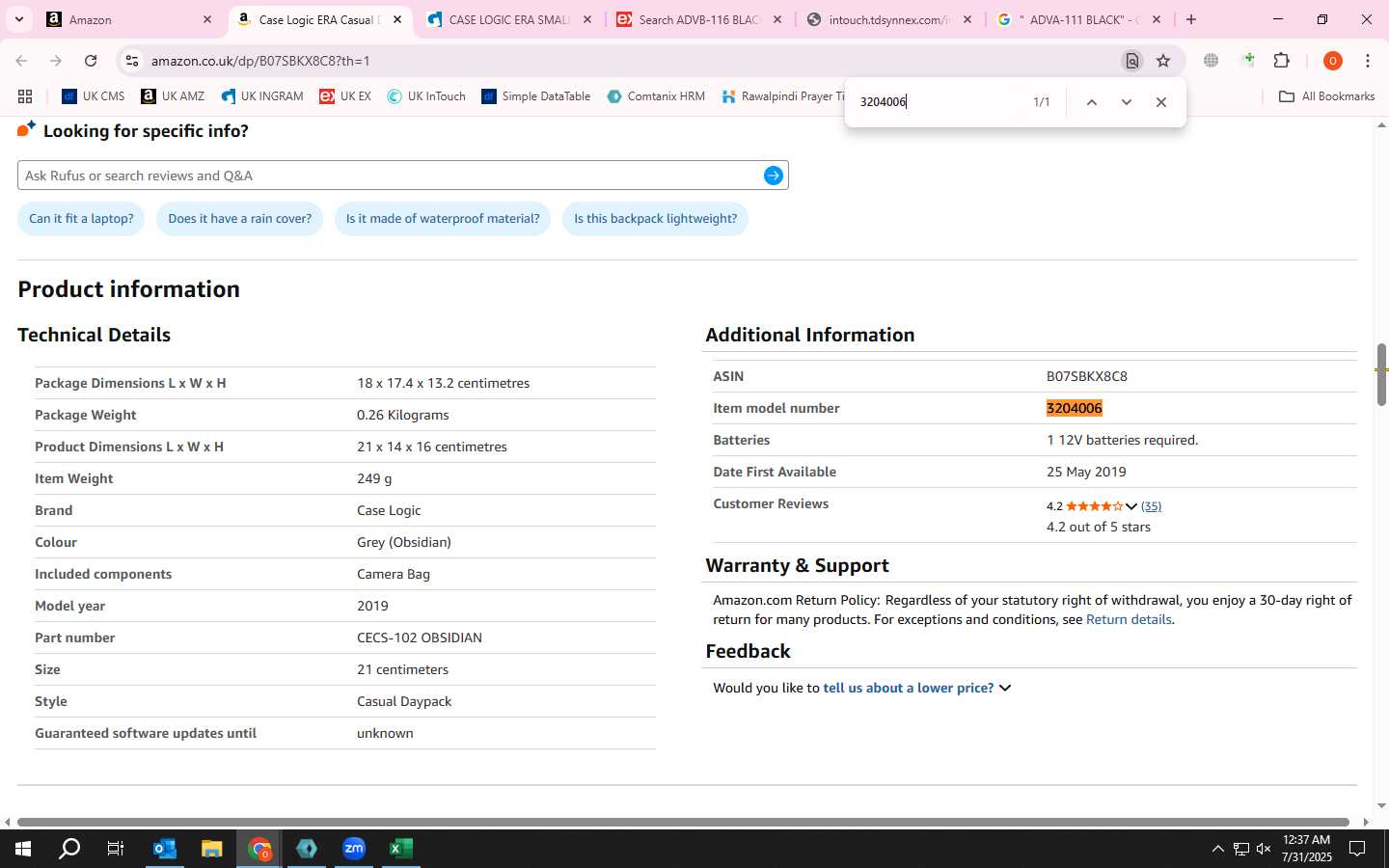This screenshot has width=1389, height=868.
Task: Open Simple DataTable bookmark
Action: click(x=536, y=96)
